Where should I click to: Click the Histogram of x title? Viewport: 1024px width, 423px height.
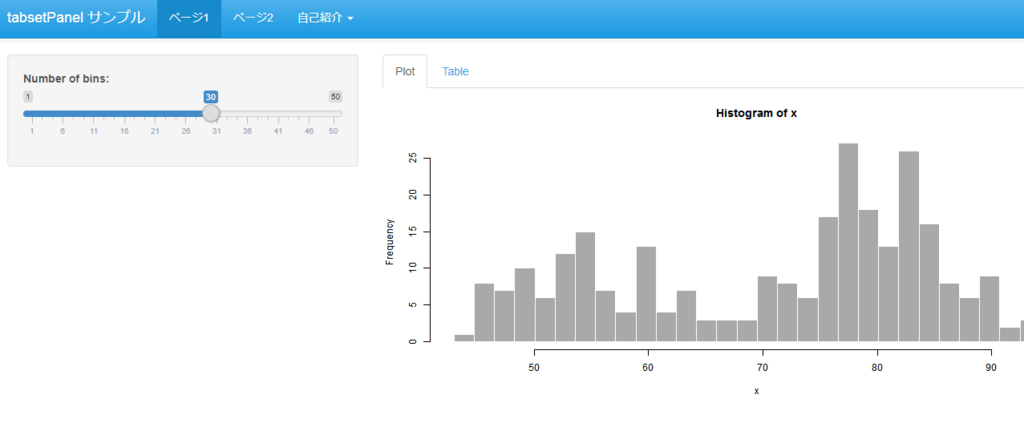[x=756, y=113]
